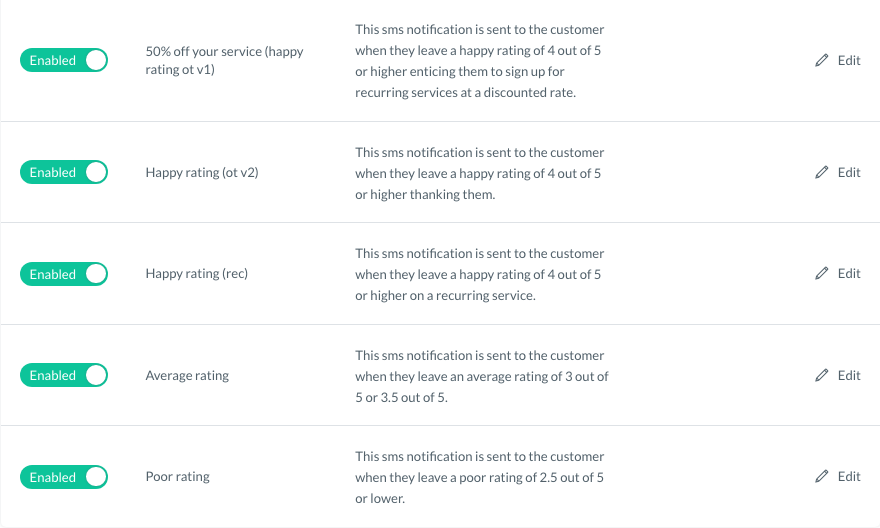
Task: Click the description ending in "or higher thanking them"
Action: pyautogui.click(x=480, y=173)
